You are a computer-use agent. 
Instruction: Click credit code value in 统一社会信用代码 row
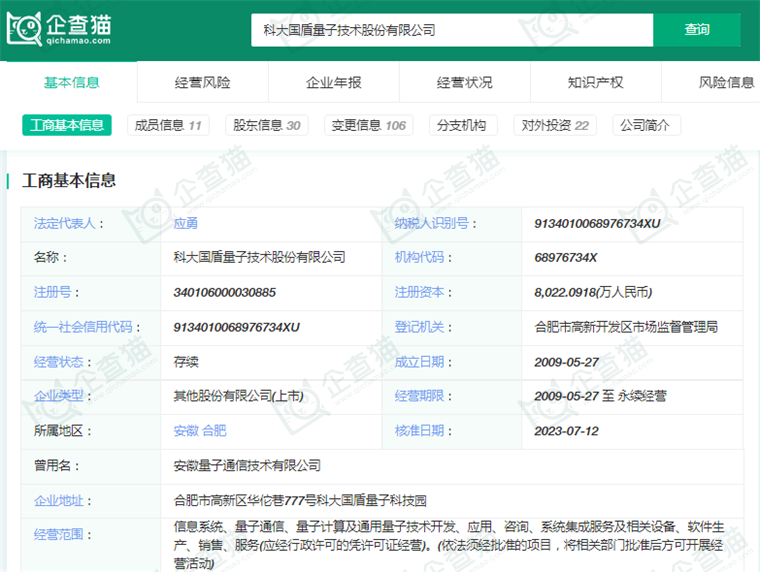(x=237, y=327)
